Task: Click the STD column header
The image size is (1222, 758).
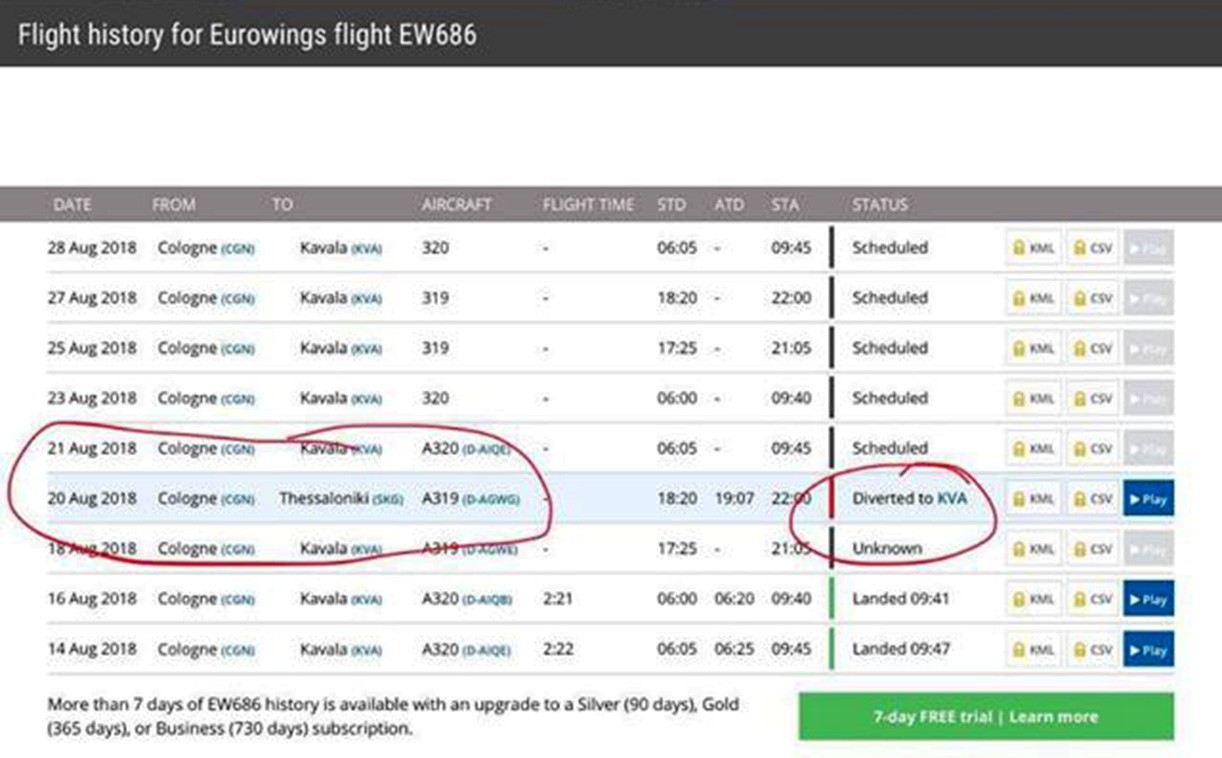Action: coord(672,204)
